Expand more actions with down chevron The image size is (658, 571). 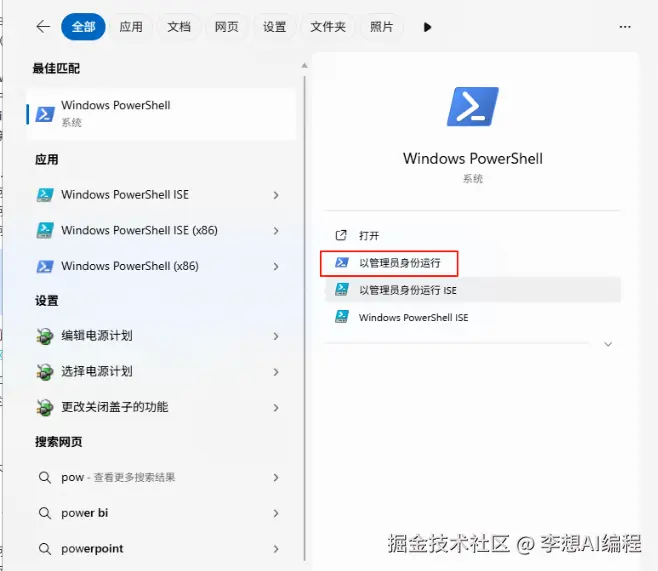pyautogui.click(x=608, y=344)
